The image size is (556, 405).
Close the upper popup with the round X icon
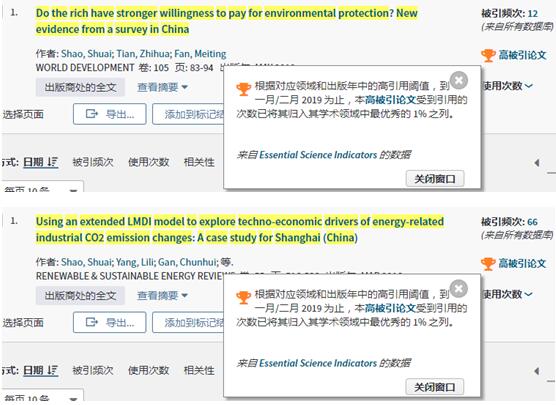(x=459, y=80)
